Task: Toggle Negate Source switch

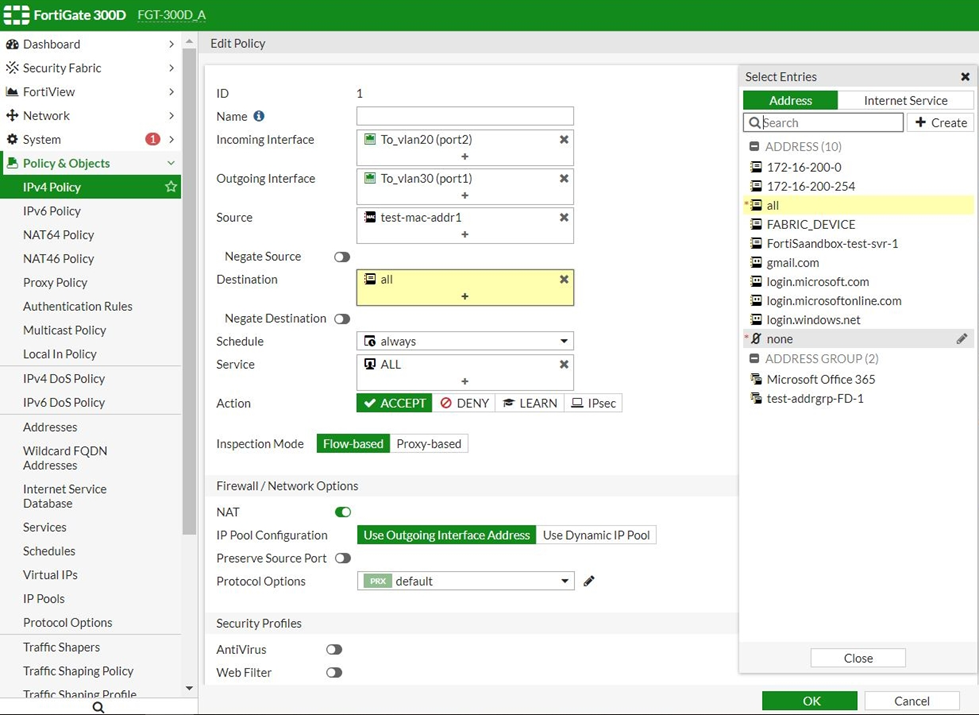Action: [342, 257]
